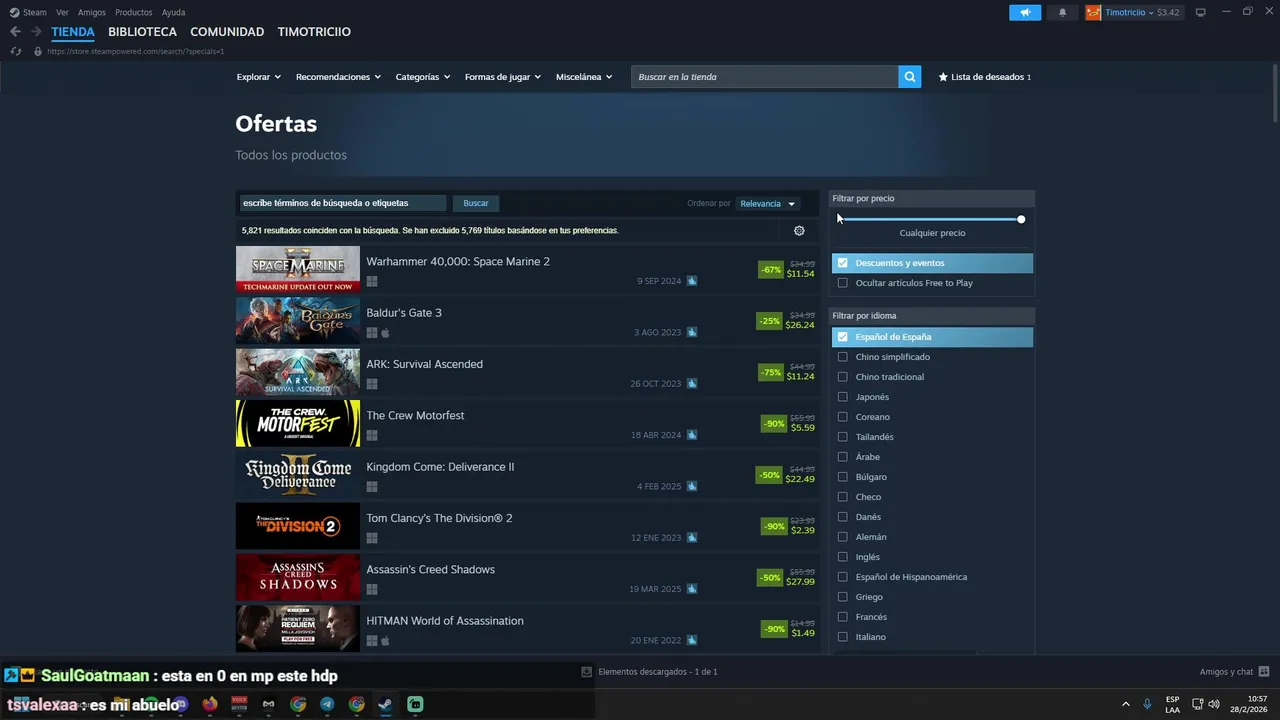Image resolution: width=1280 pixels, height=720 pixels.
Task: Click the Mac platform icon for HITMAN World of Assassination
Action: coord(385,641)
